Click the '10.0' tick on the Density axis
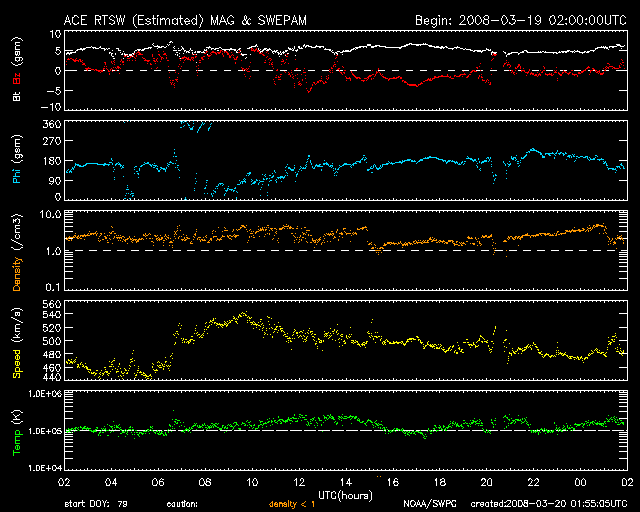 [x=51, y=214]
